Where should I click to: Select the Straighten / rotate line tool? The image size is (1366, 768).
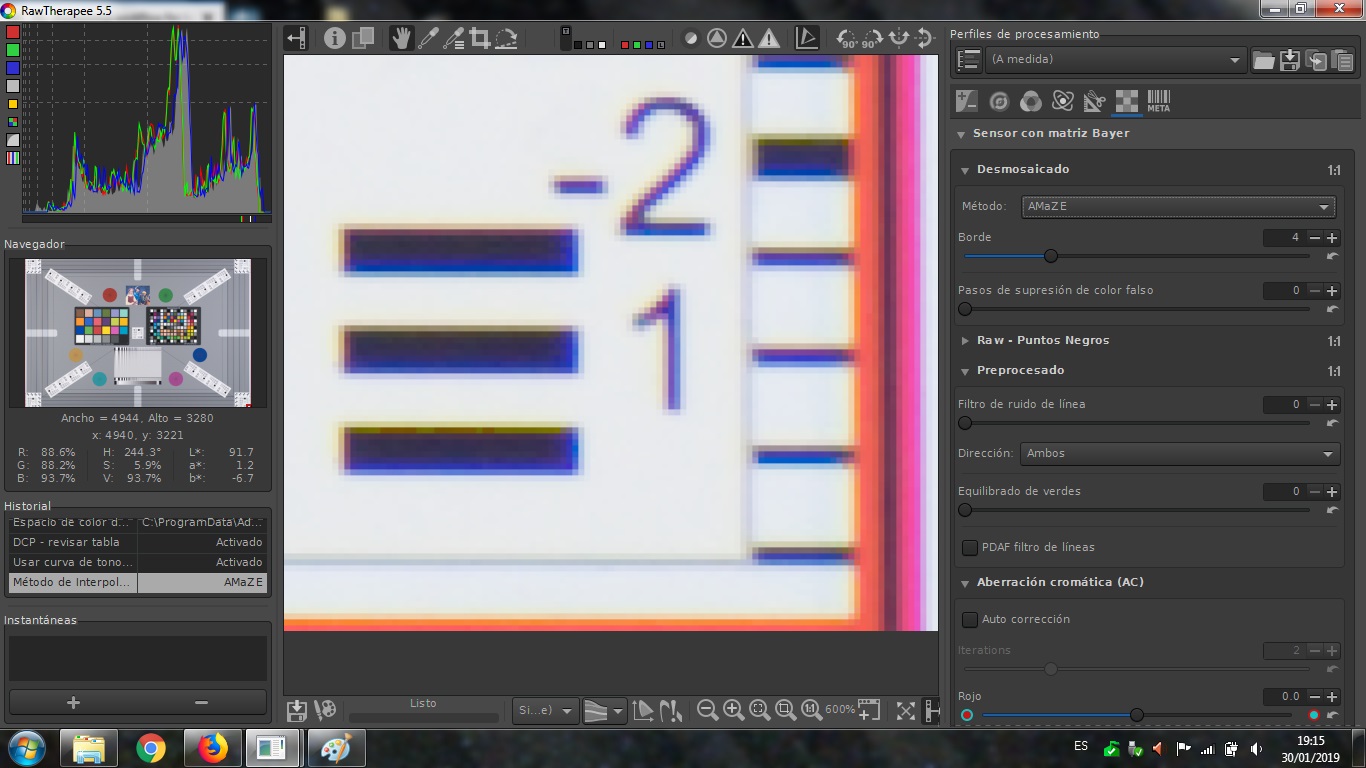[506, 38]
